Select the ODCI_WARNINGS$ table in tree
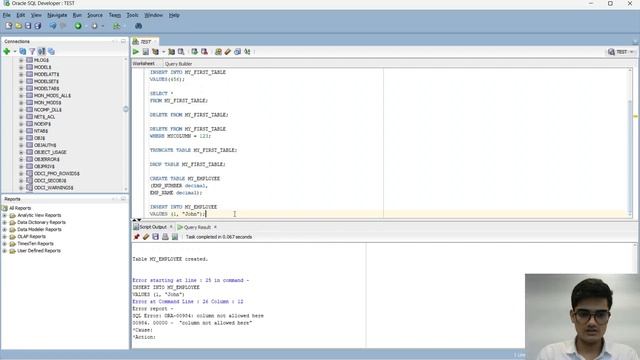This screenshot has width=640, height=360. (x=53, y=188)
